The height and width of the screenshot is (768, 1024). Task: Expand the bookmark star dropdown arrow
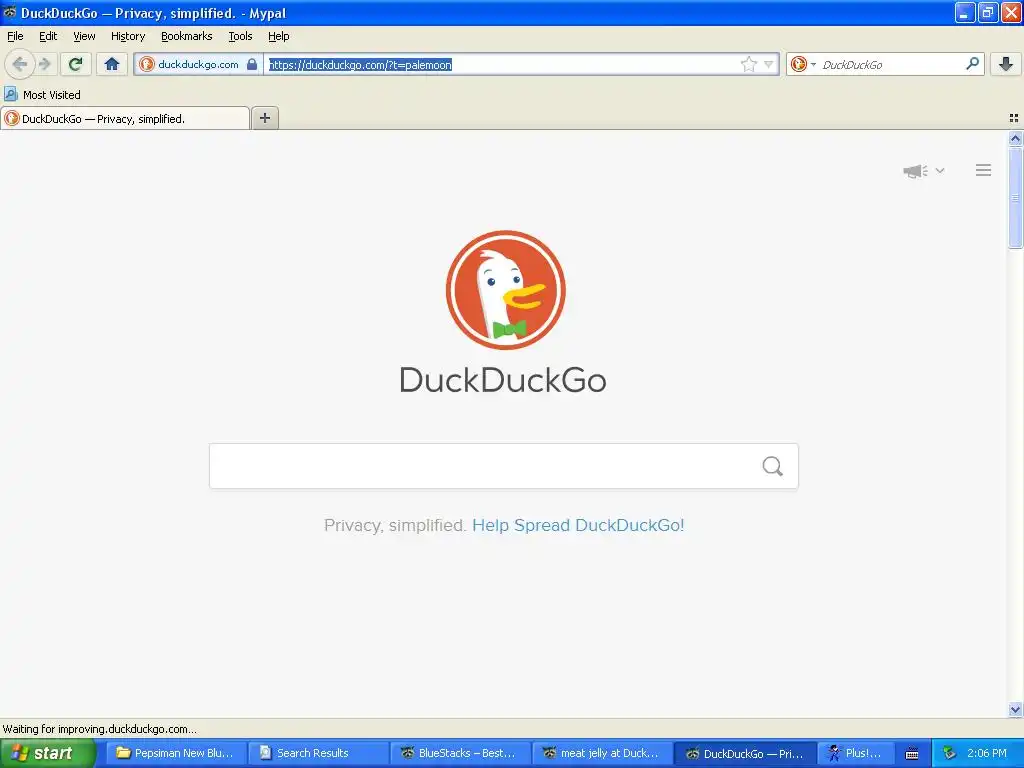[769, 64]
